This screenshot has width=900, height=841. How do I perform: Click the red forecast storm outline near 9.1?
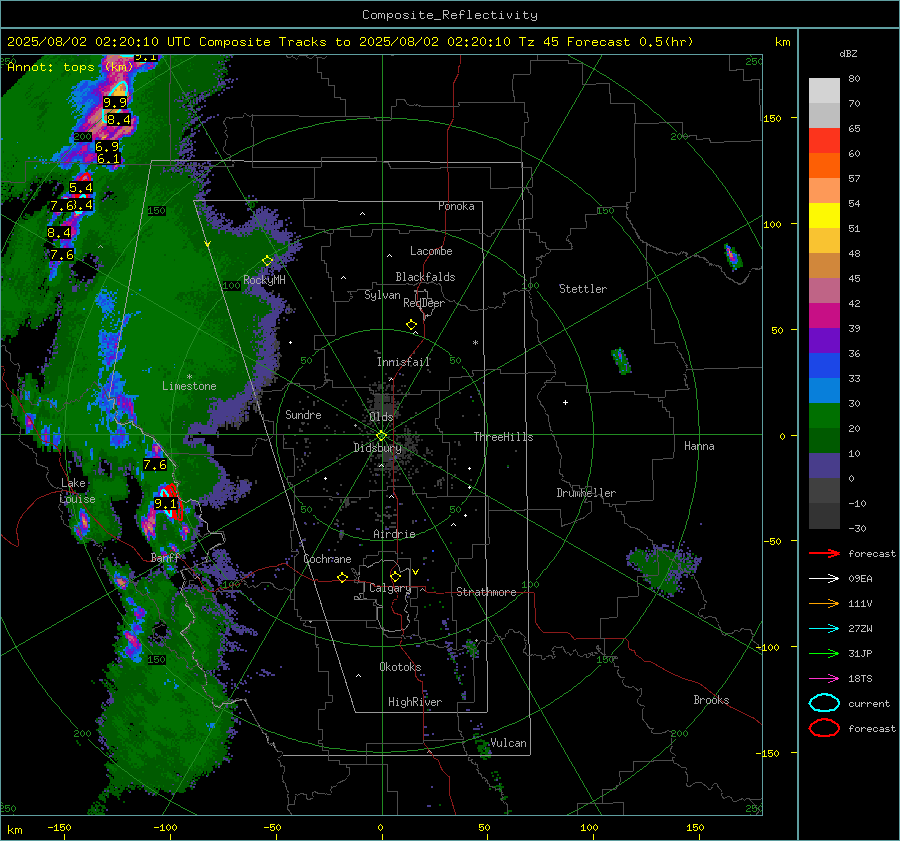(x=174, y=501)
